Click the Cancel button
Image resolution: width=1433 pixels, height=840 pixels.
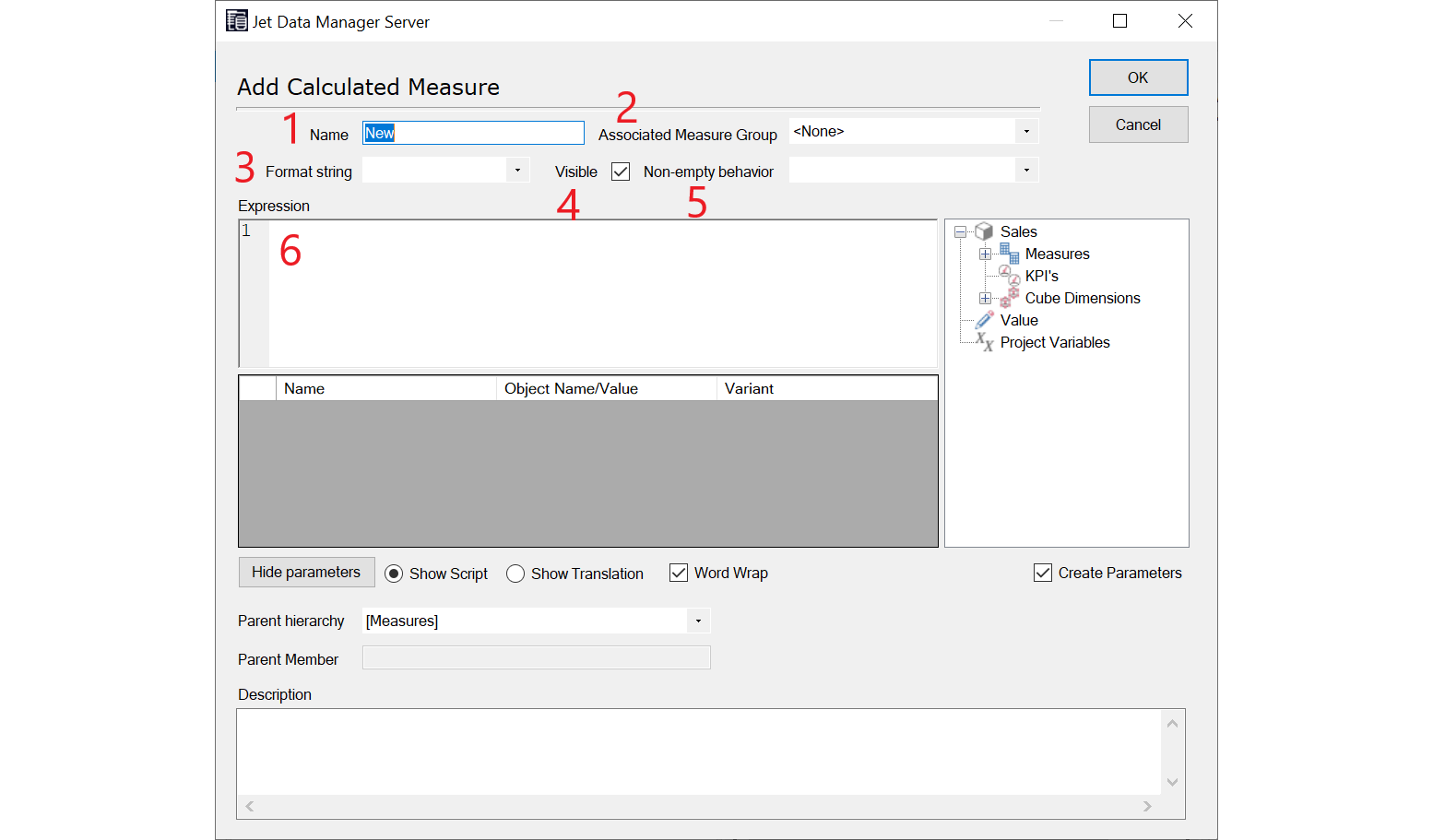pos(1138,124)
